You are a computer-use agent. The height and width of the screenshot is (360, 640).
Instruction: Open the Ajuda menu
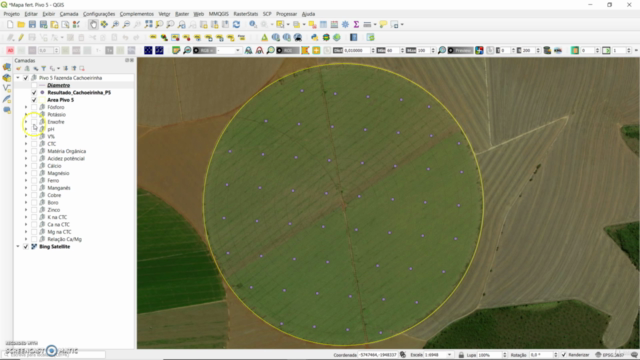click(308, 14)
